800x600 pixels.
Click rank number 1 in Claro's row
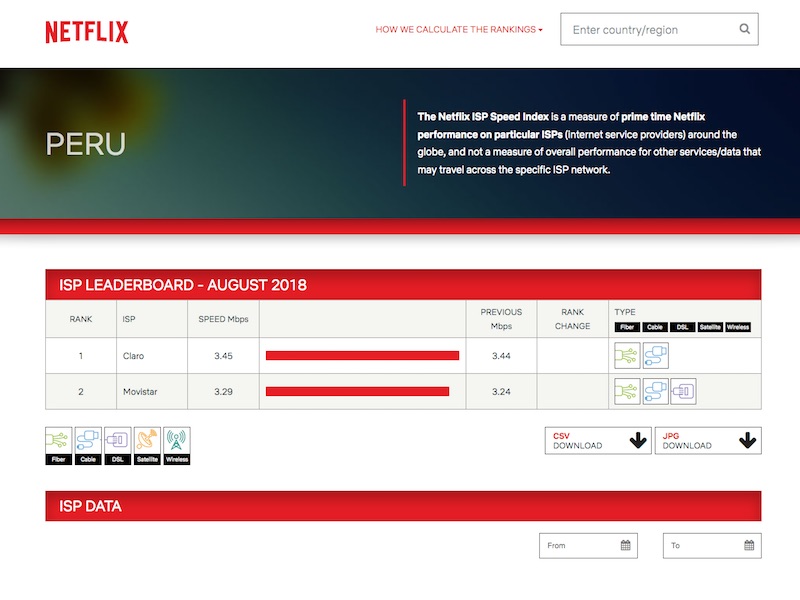pos(81,356)
